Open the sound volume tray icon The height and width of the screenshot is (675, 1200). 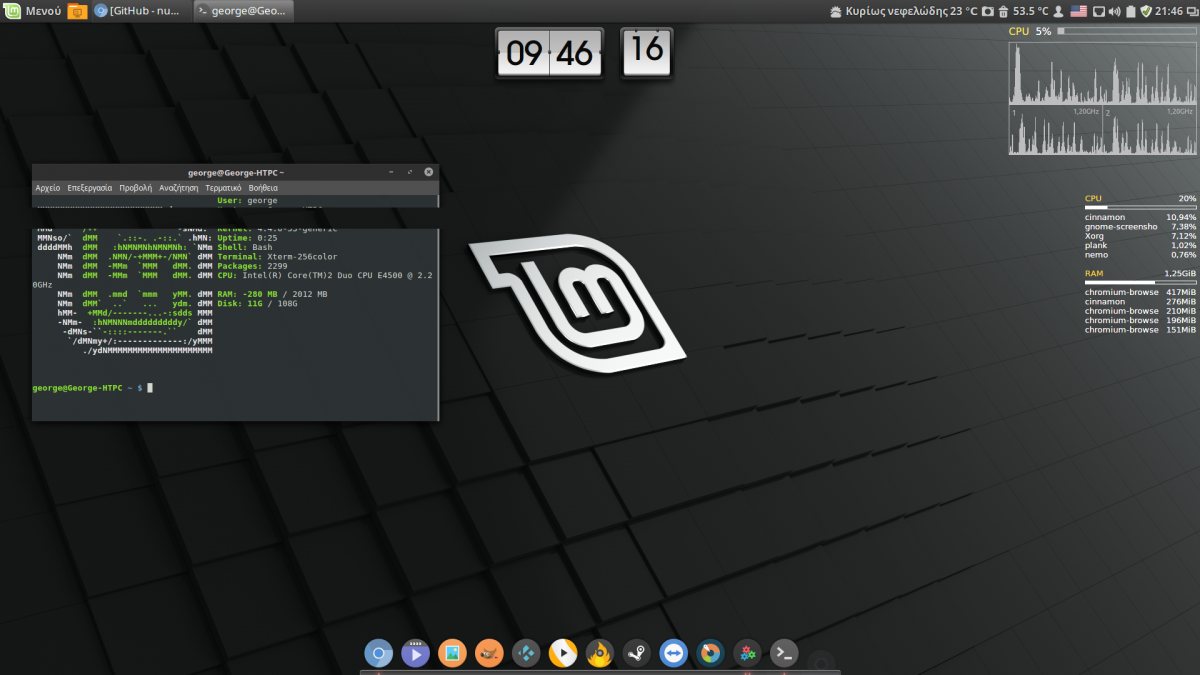(1114, 11)
